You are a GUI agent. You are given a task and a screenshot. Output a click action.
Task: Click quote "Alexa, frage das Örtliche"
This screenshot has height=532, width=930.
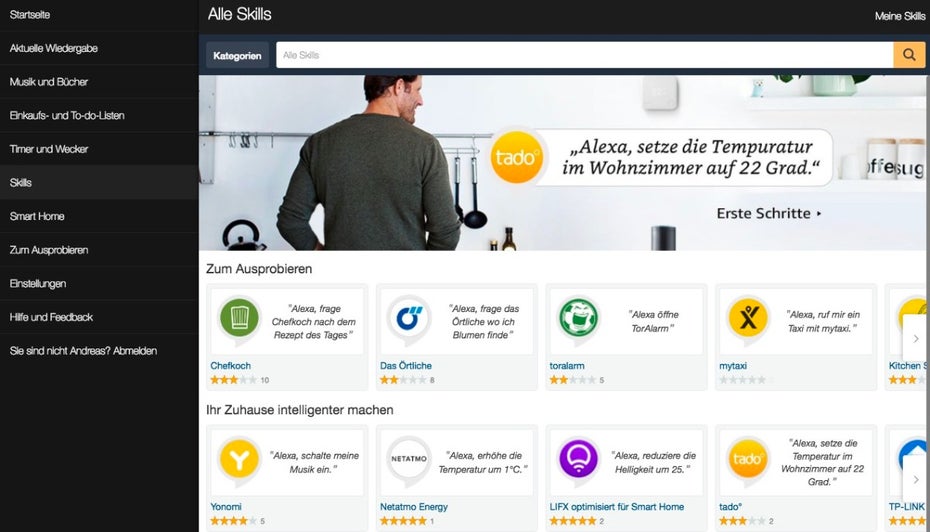pos(483,322)
